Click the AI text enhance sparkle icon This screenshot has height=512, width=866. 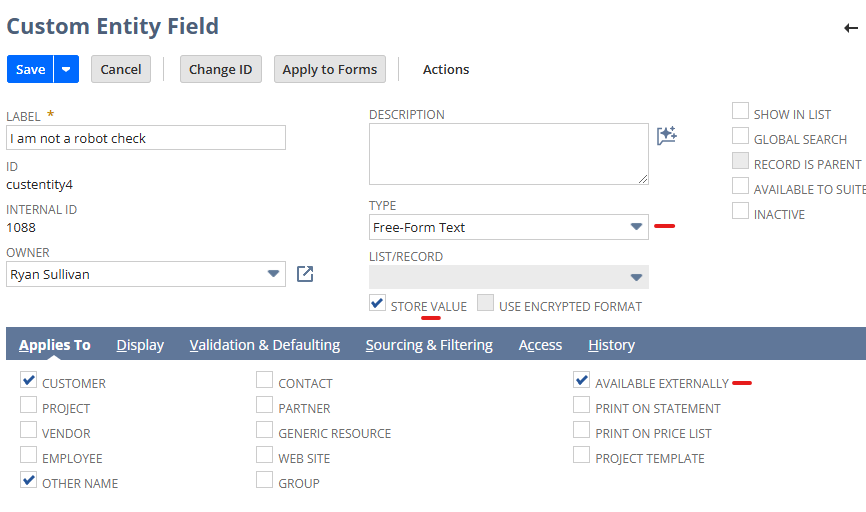667,136
